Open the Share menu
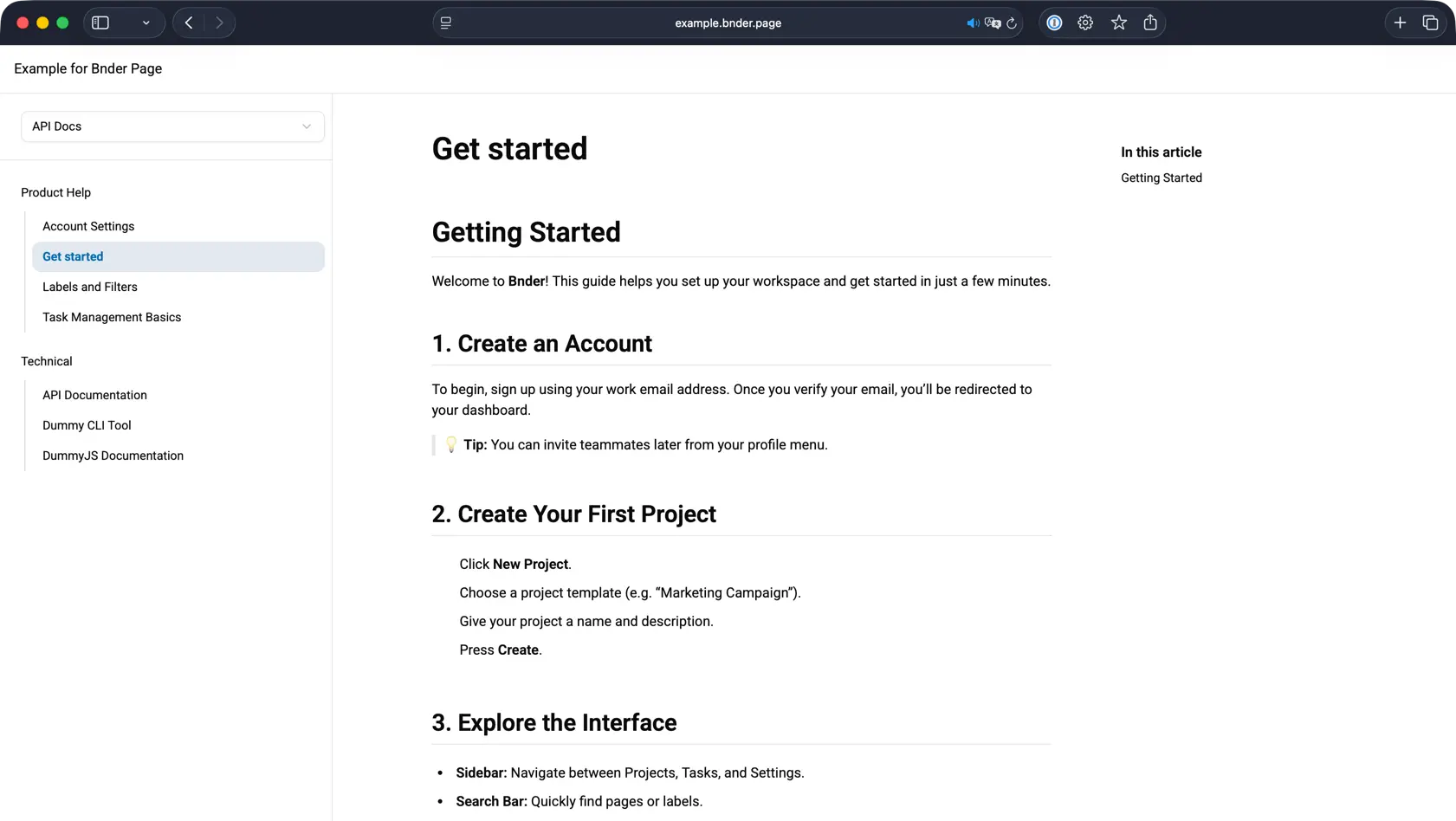The image size is (1456, 821). click(x=1150, y=23)
